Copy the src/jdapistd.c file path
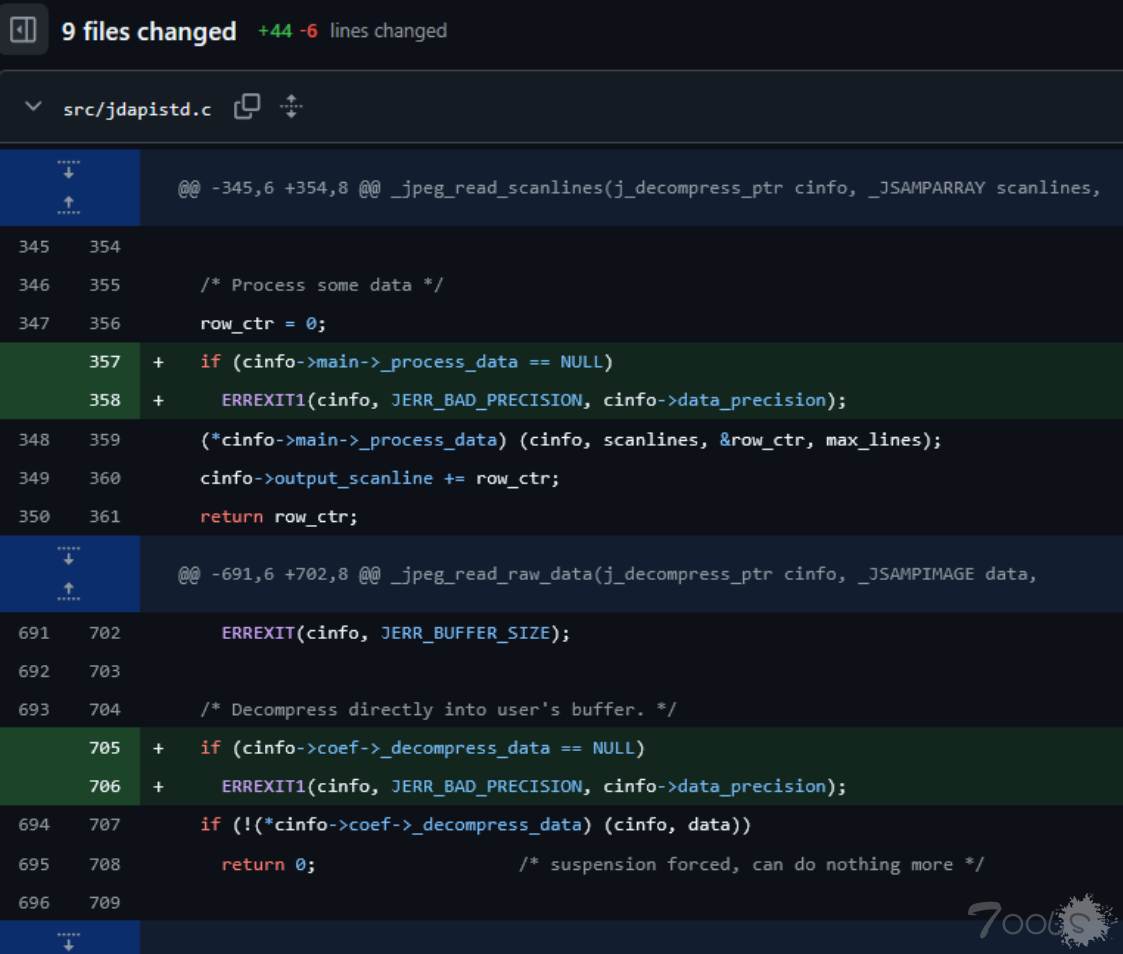 [x=246, y=107]
